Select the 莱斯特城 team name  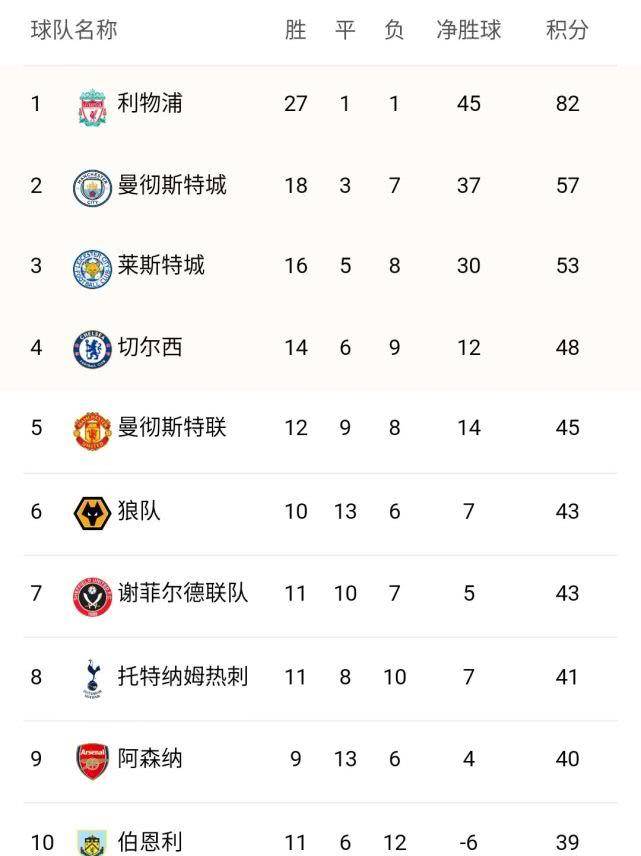point(161,265)
